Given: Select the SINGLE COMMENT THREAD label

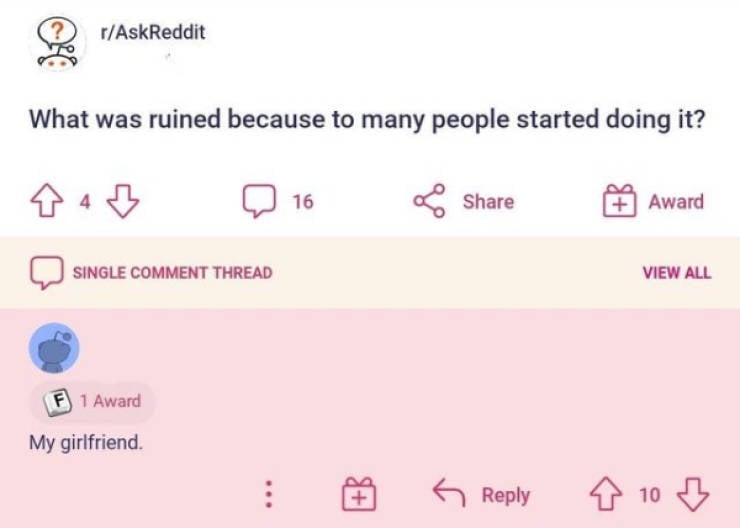Looking at the screenshot, I should [x=171, y=272].
